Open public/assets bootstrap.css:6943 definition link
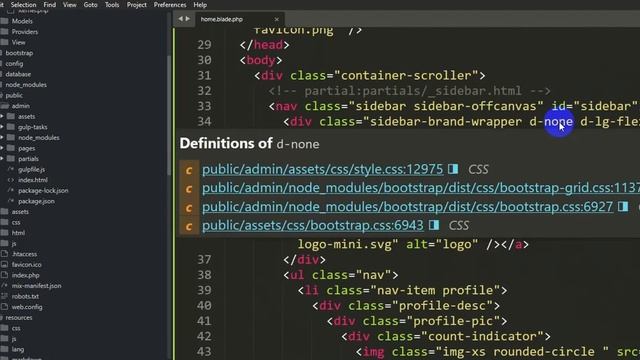Screen dimensions: 640x360 pyautogui.click(x=313, y=226)
